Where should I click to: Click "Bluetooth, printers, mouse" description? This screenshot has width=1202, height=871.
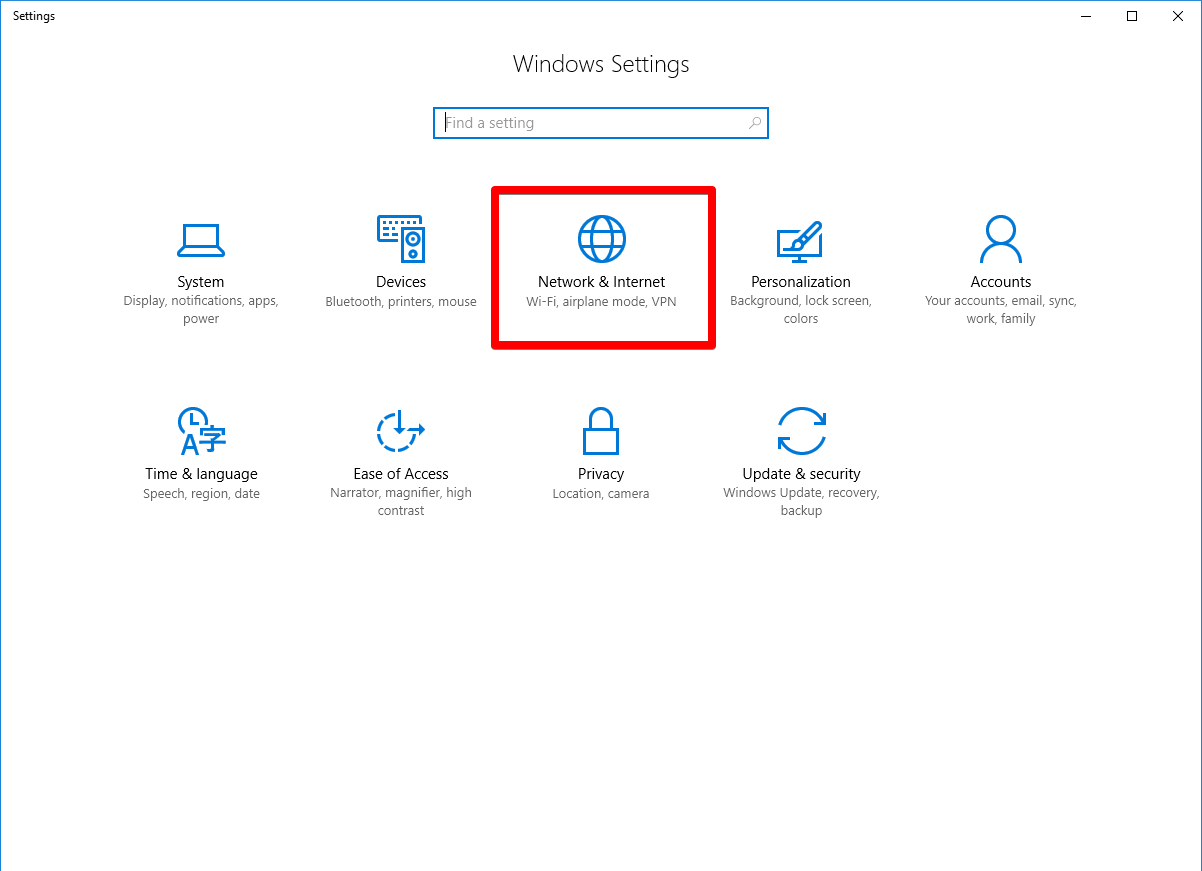pyautogui.click(x=401, y=302)
